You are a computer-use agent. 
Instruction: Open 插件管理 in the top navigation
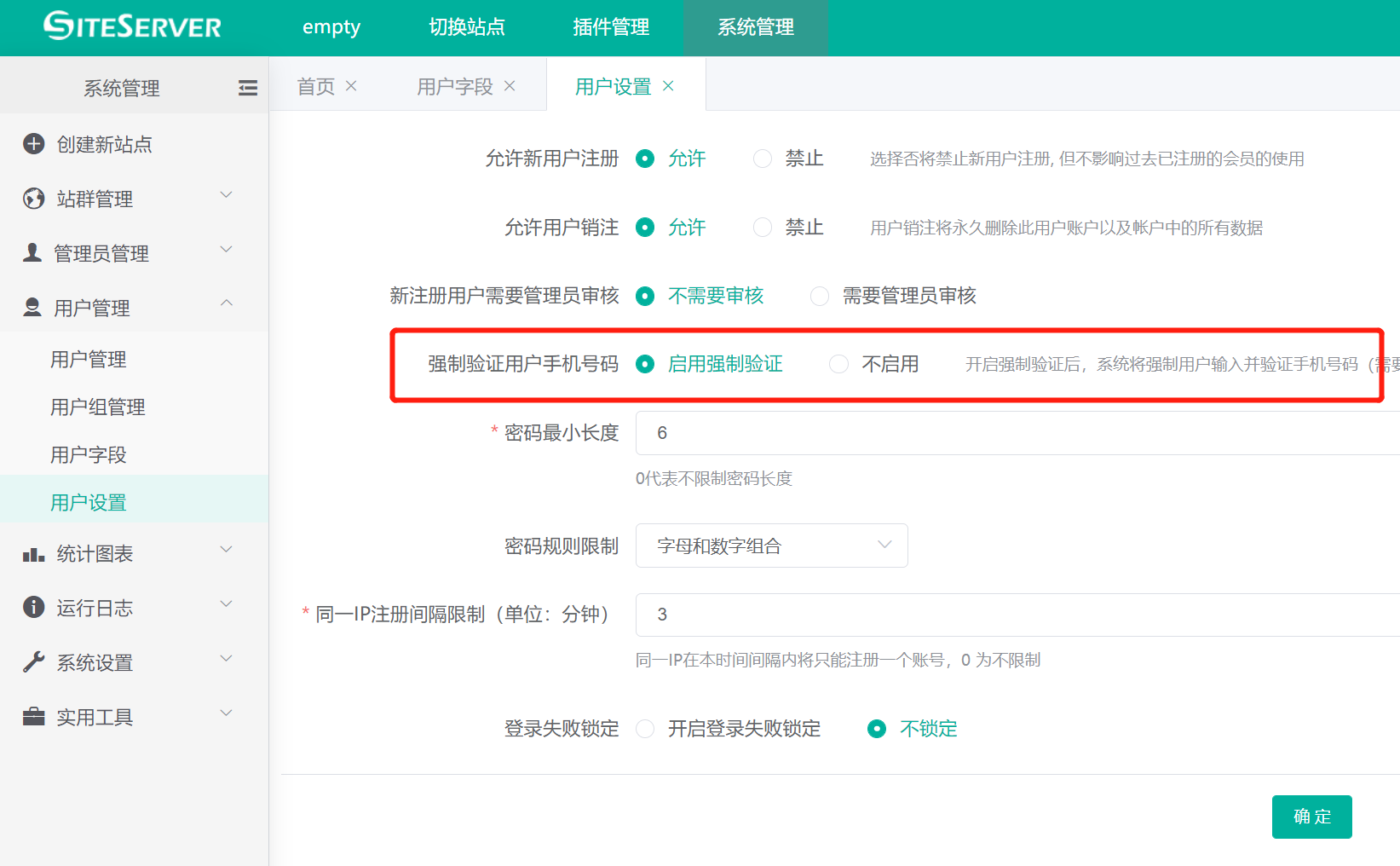coord(611,27)
